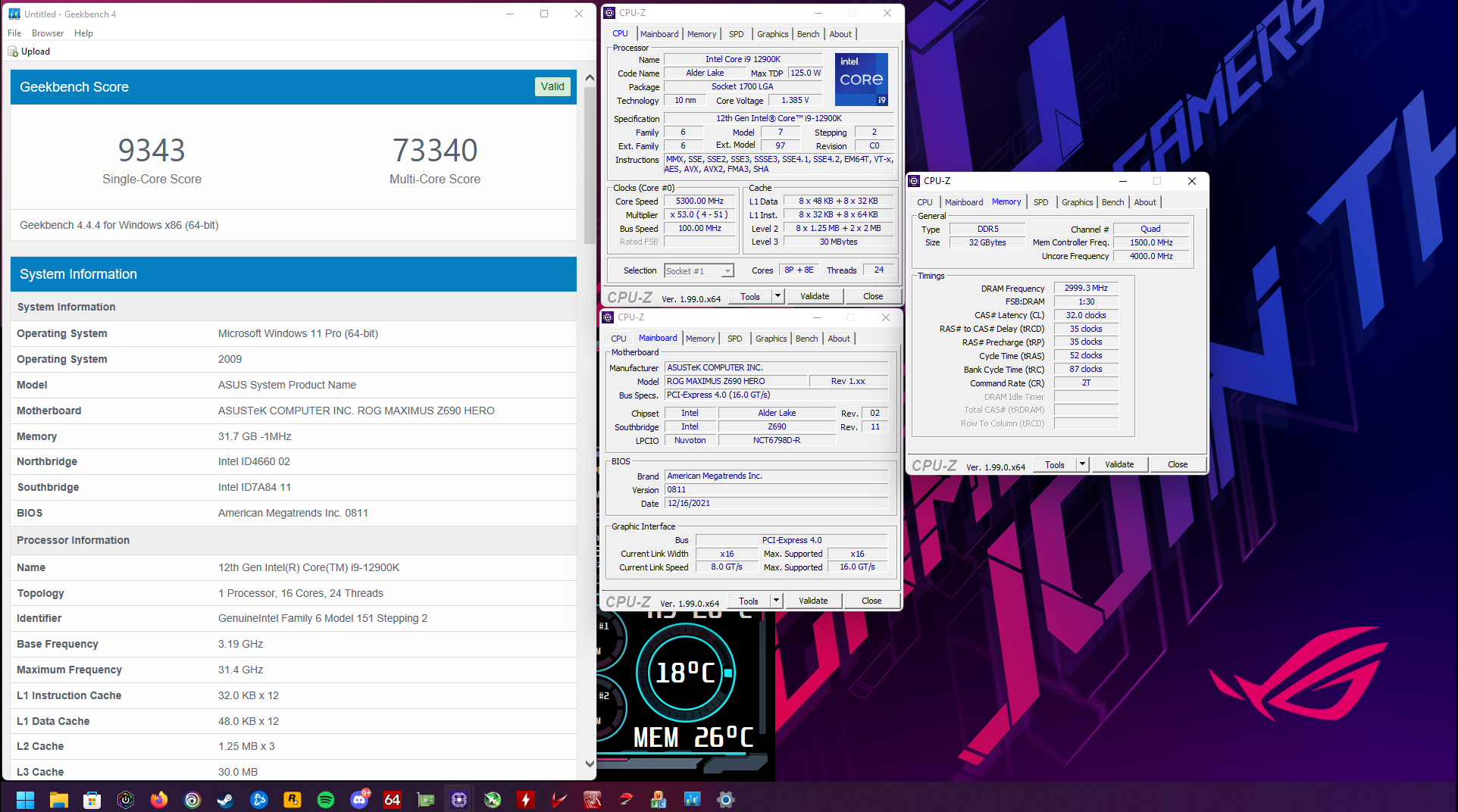Open Spotify from the taskbar
1458x812 pixels.
click(326, 799)
